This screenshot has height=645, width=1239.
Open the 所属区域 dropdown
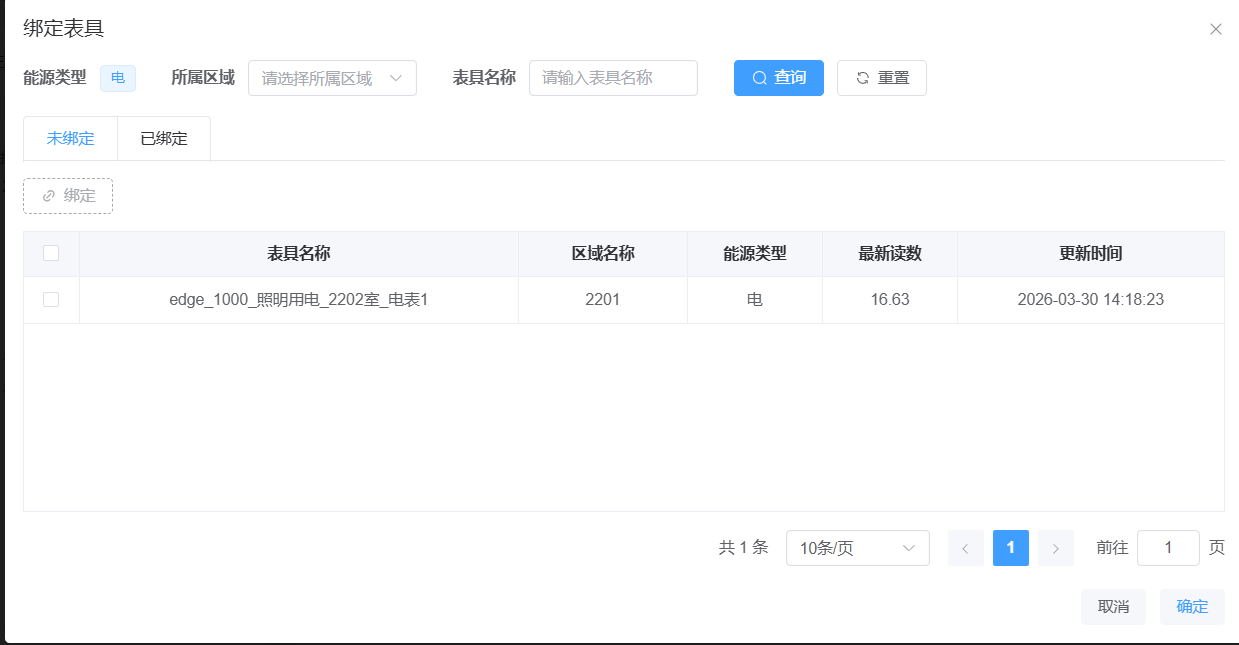pyautogui.click(x=332, y=78)
